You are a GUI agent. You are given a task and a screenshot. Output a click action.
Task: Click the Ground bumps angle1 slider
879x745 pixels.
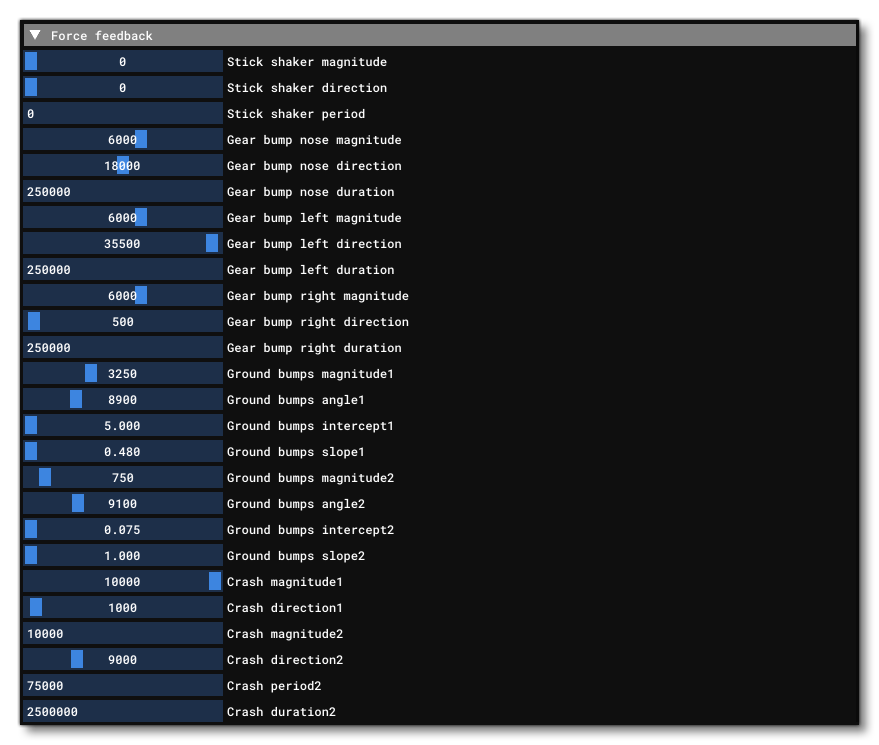pyautogui.click(x=123, y=400)
